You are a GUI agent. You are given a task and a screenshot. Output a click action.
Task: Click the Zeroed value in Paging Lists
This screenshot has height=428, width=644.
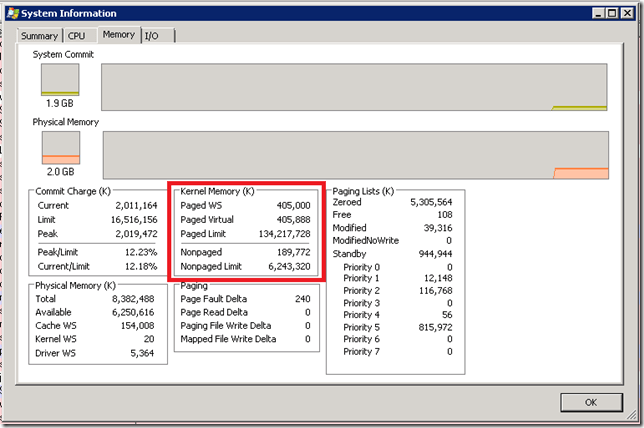429,201
